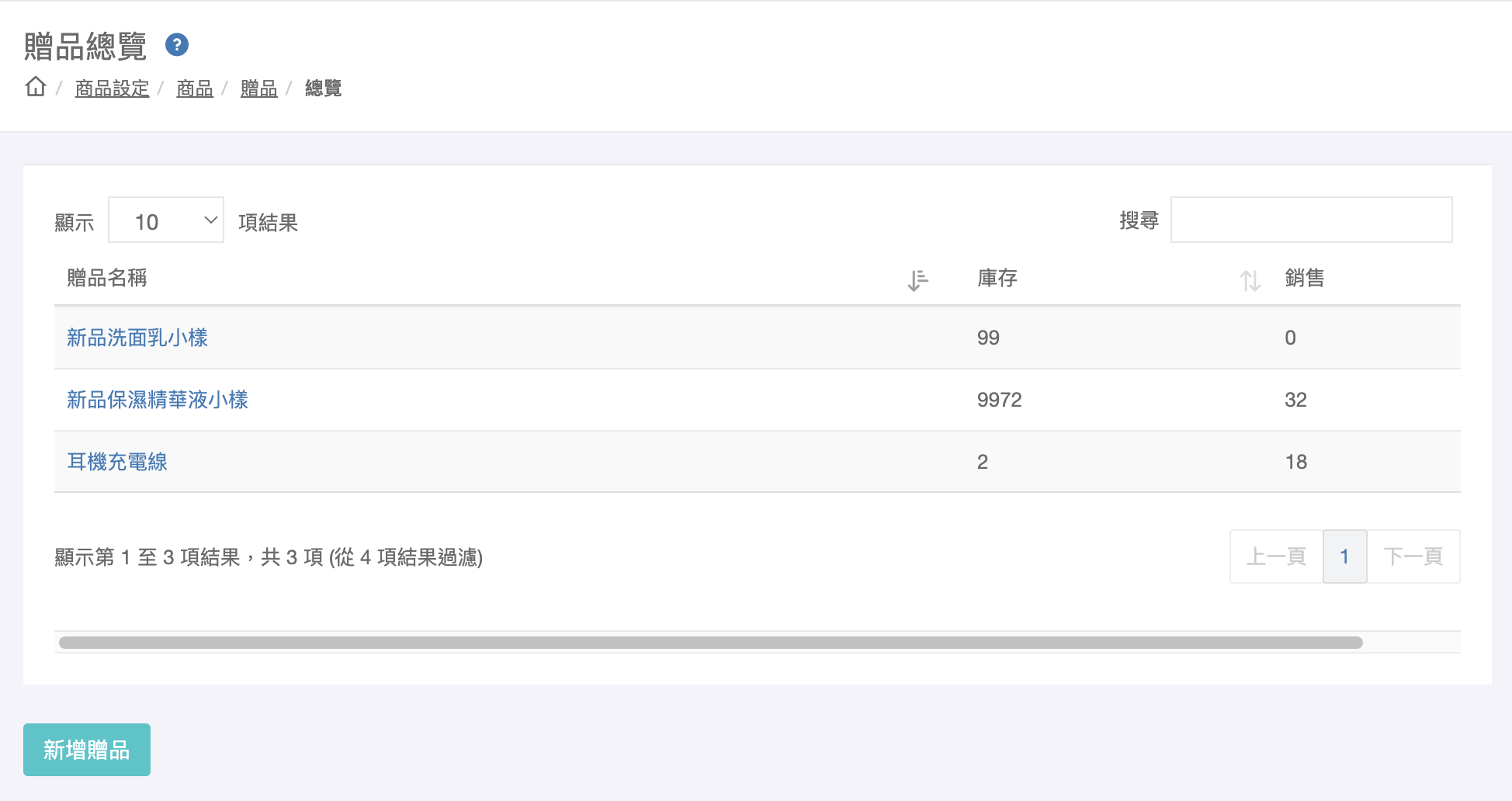Open gift item 新品保濕精華液小樣

click(x=157, y=400)
